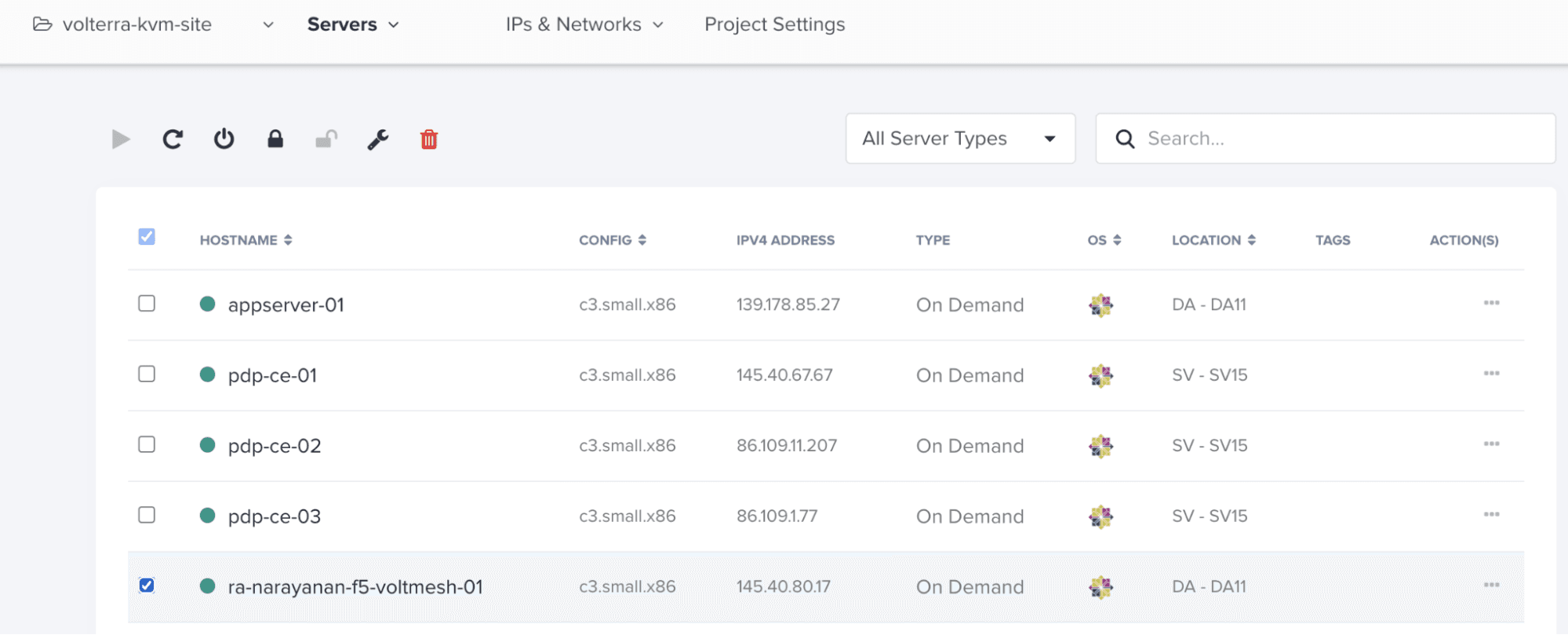Image resolution: width=1568 pixels, height=635 pixels.
Task: Open the ra-narayanan-f5-voltmesh-01 server
Action: coord(355,587)
